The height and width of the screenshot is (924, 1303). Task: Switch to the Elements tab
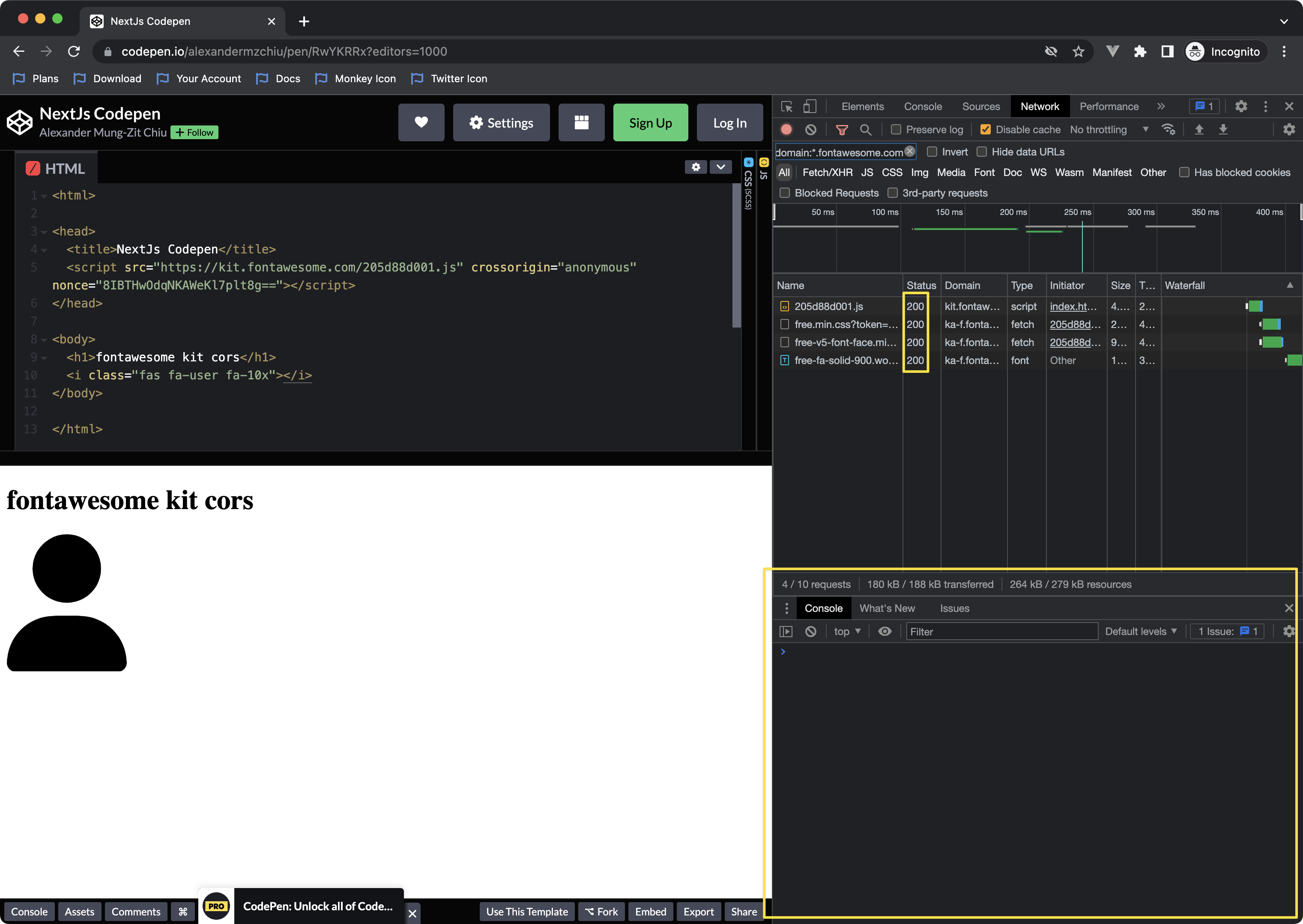click(862, 106)
